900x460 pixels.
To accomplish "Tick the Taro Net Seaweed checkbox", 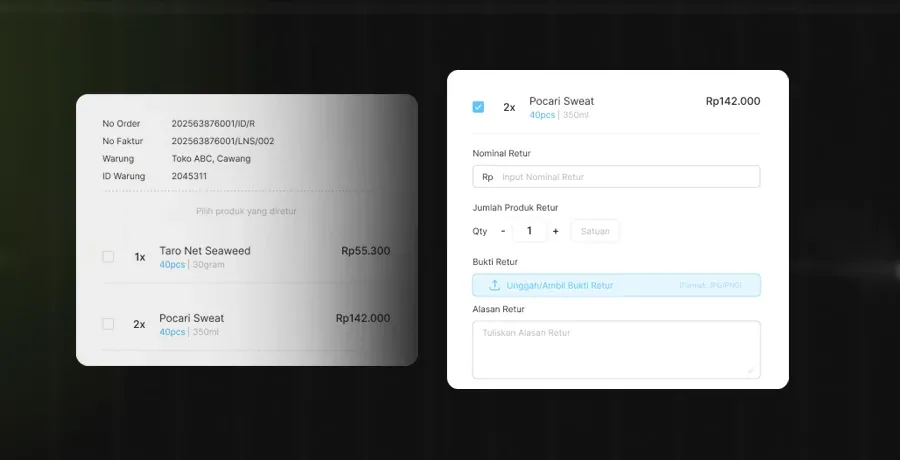I will point(108,257).
